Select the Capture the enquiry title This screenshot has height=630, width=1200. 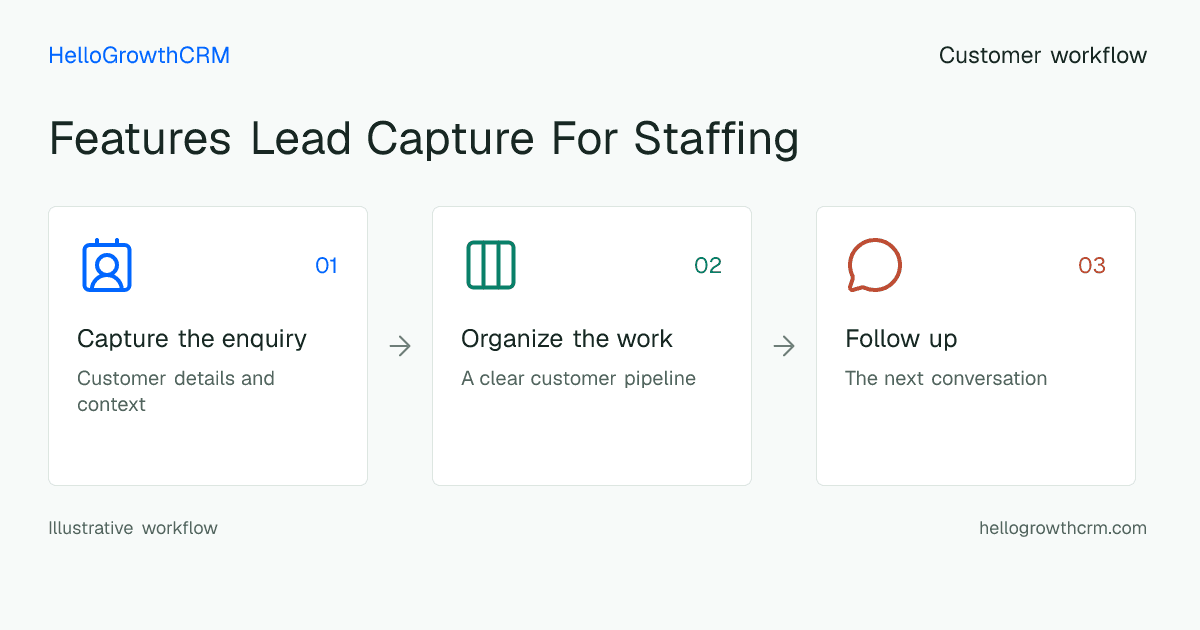click(x=192, y=339)
